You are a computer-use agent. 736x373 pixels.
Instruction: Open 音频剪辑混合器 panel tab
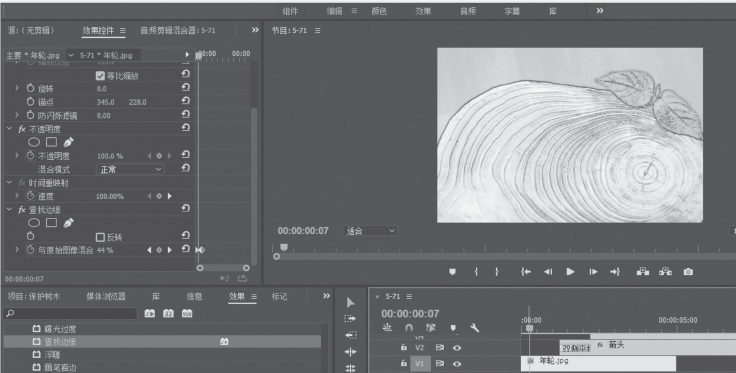[x=178, y=30]
